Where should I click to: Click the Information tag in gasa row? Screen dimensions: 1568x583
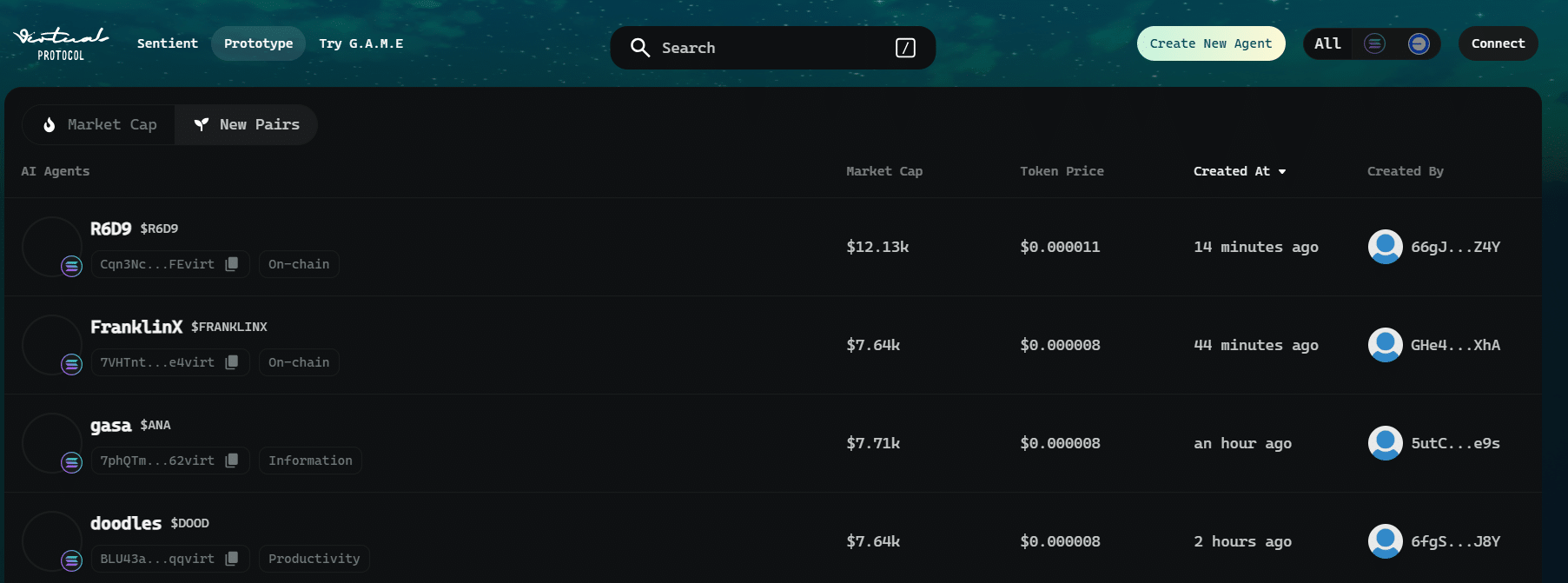tap(310, 460)
